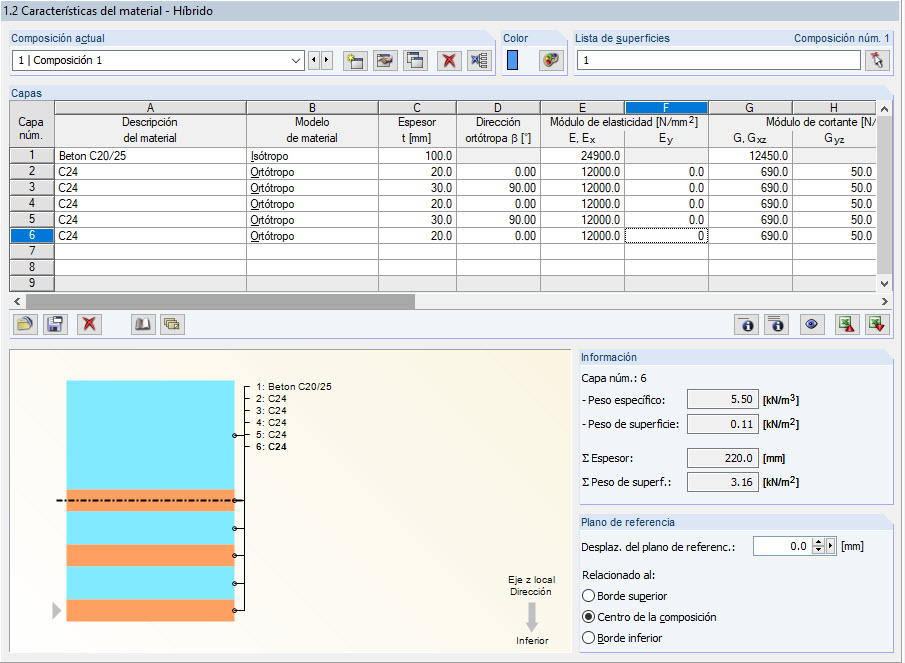Open the Composición actual dropdown

point(296,60)
